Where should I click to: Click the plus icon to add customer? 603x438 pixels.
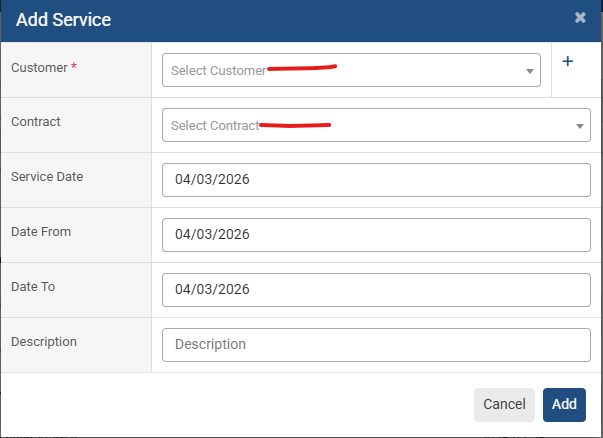[568, 62]
